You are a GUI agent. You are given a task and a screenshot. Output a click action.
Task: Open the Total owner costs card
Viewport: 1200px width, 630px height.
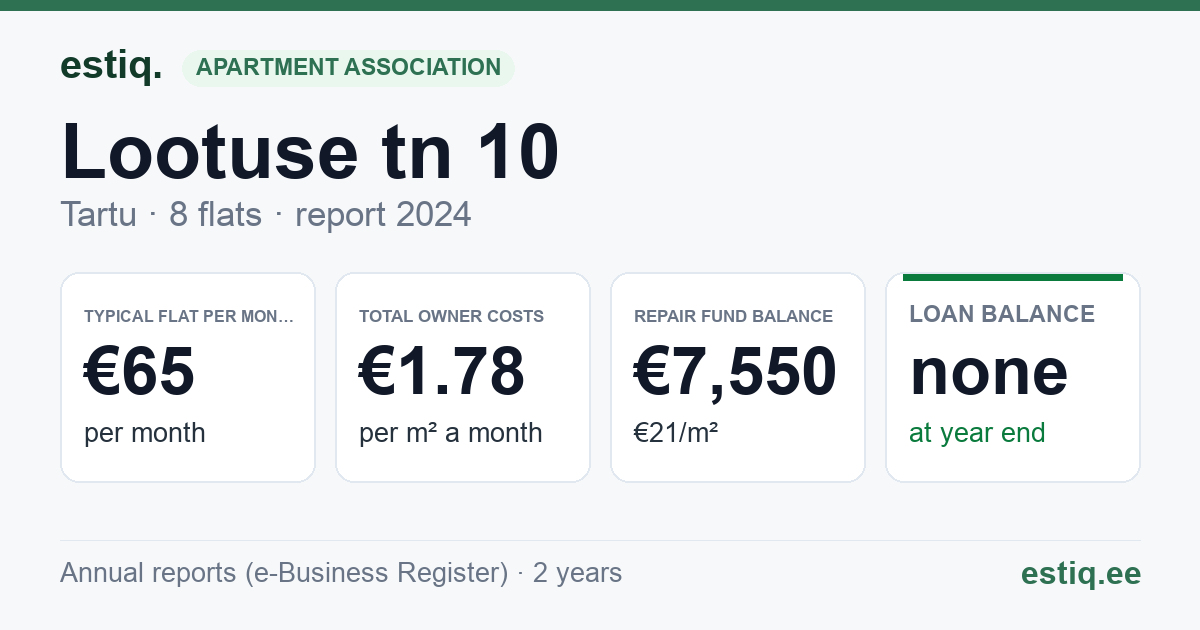pyautogui.click(x=463, y=378)
